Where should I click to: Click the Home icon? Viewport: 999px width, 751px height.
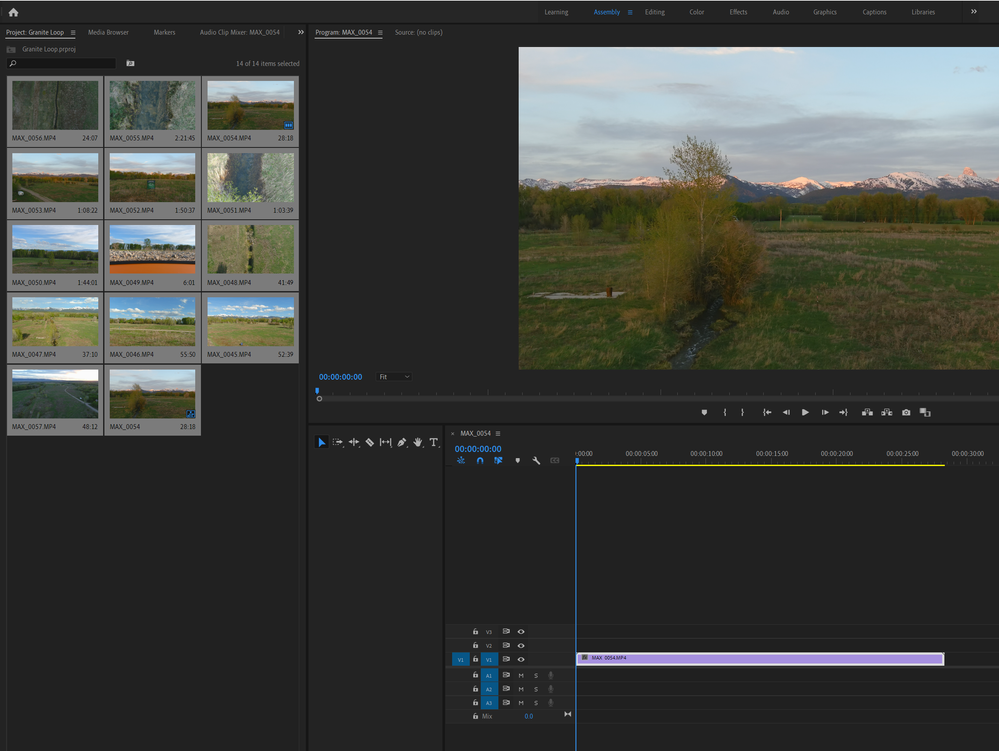(13, 12)
